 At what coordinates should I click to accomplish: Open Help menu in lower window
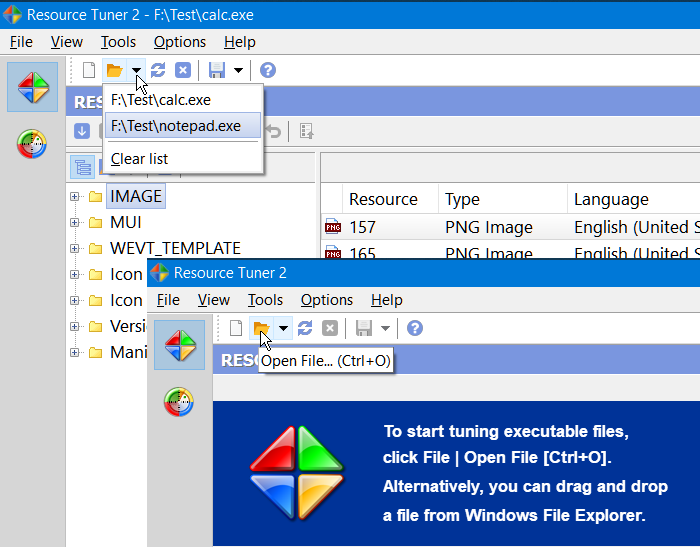click(387, 300)
